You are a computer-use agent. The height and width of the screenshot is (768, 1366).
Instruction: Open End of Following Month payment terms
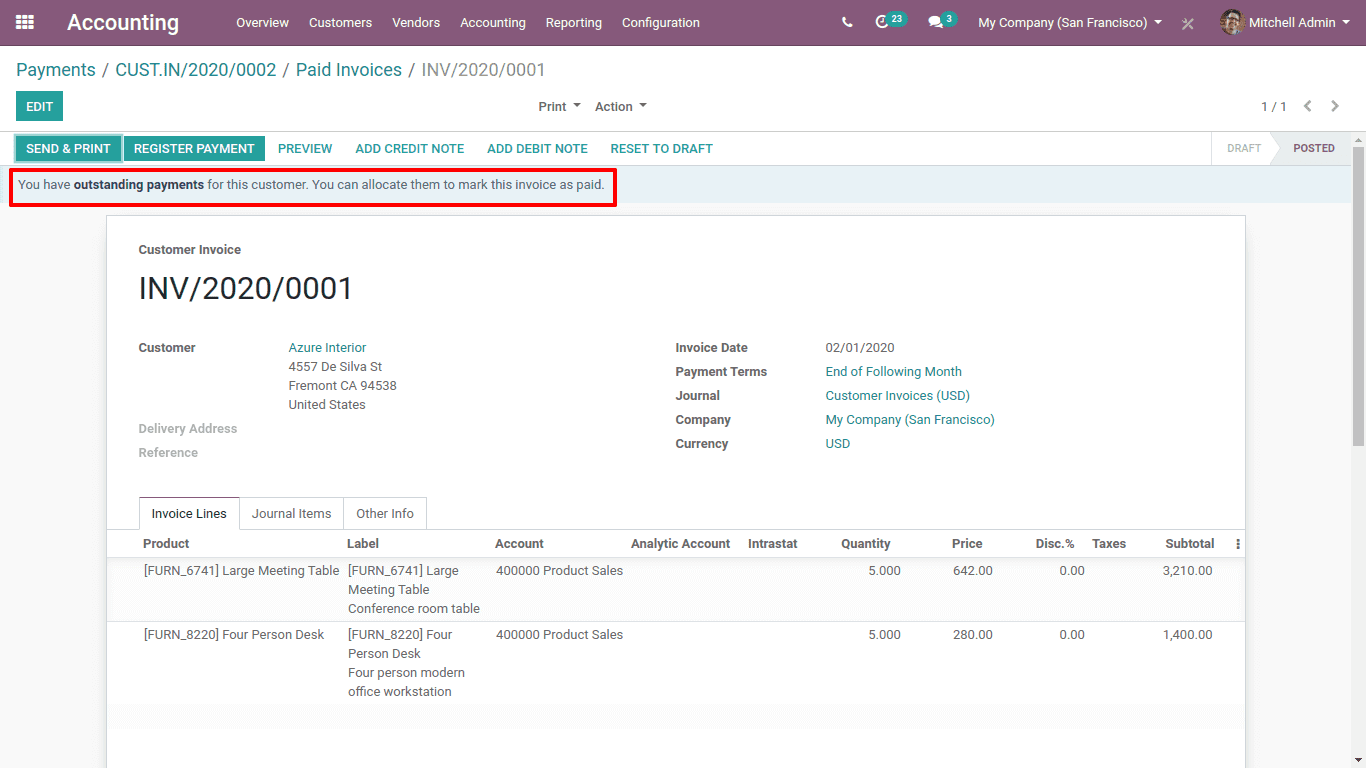click(894, 372)
